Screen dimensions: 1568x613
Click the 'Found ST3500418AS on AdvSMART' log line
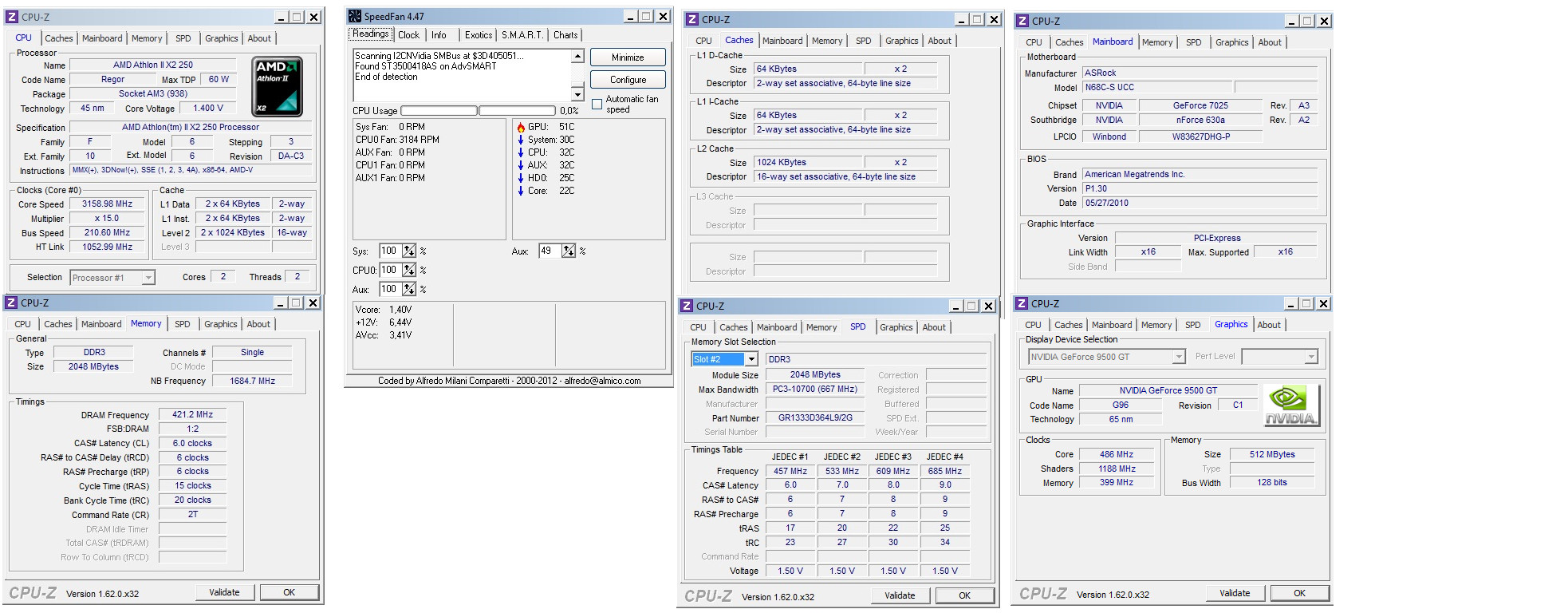coord(426,66)
